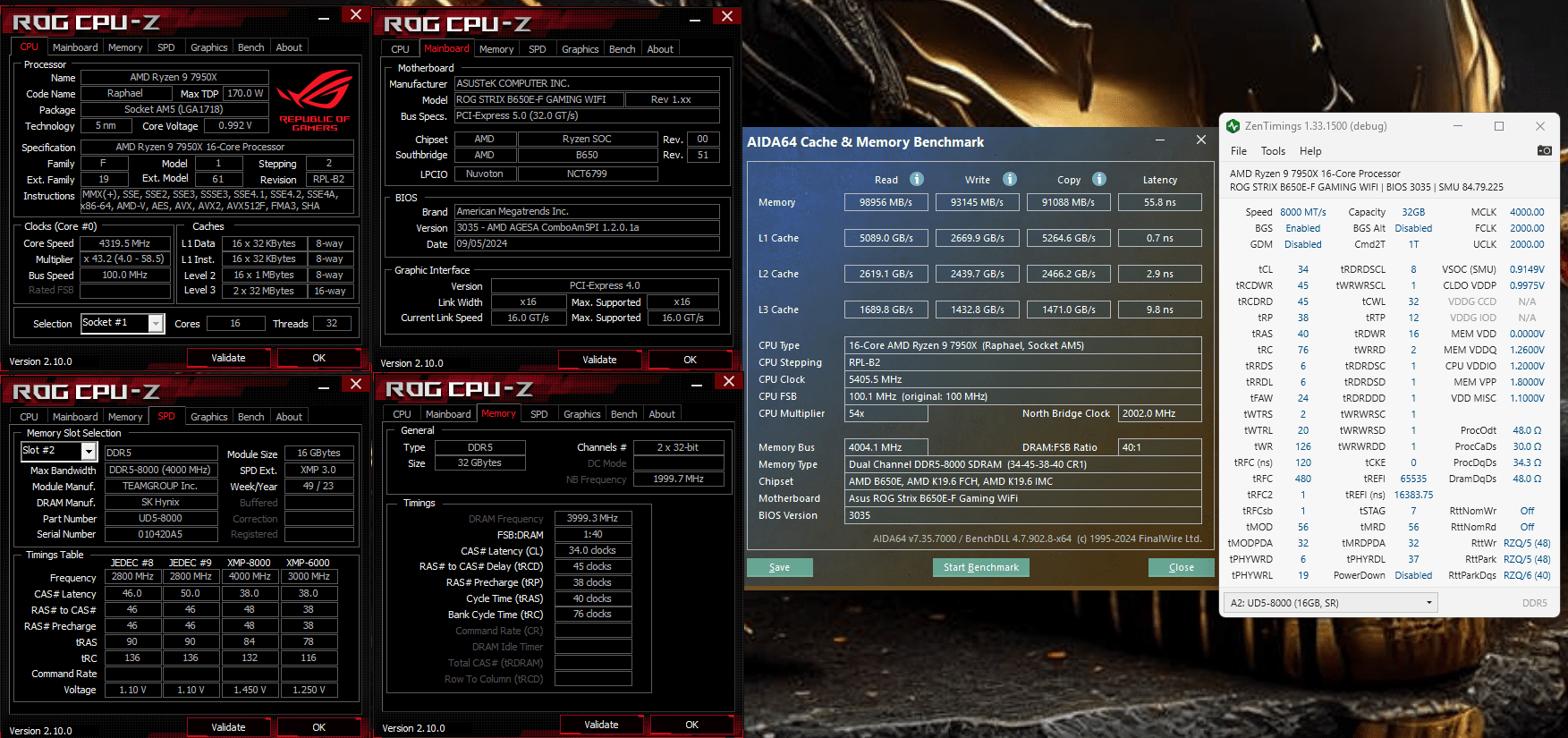This screenshot has height=738, width=1568.
Task: Click OK in the CPU-Z processor window
Action: click(x=318, y=358)
